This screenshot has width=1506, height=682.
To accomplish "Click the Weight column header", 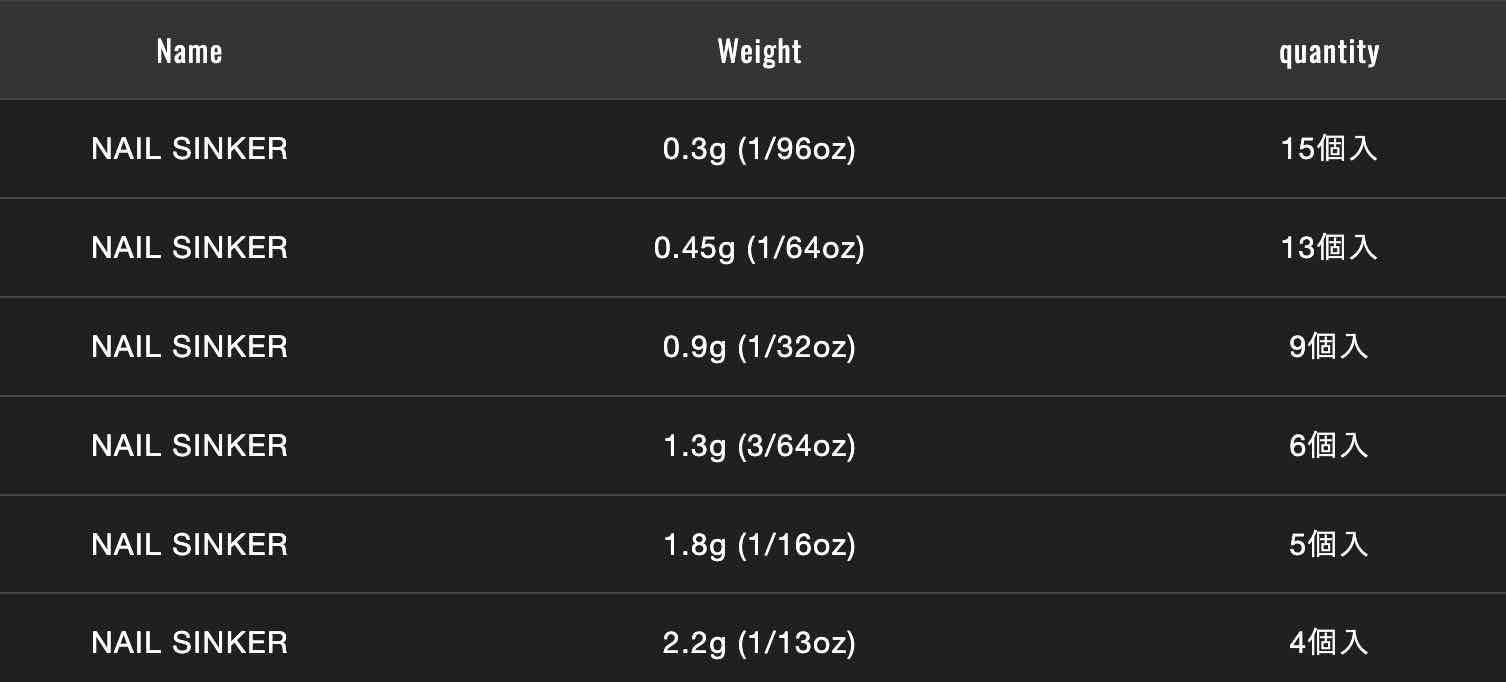I will (x=759, y=51).
